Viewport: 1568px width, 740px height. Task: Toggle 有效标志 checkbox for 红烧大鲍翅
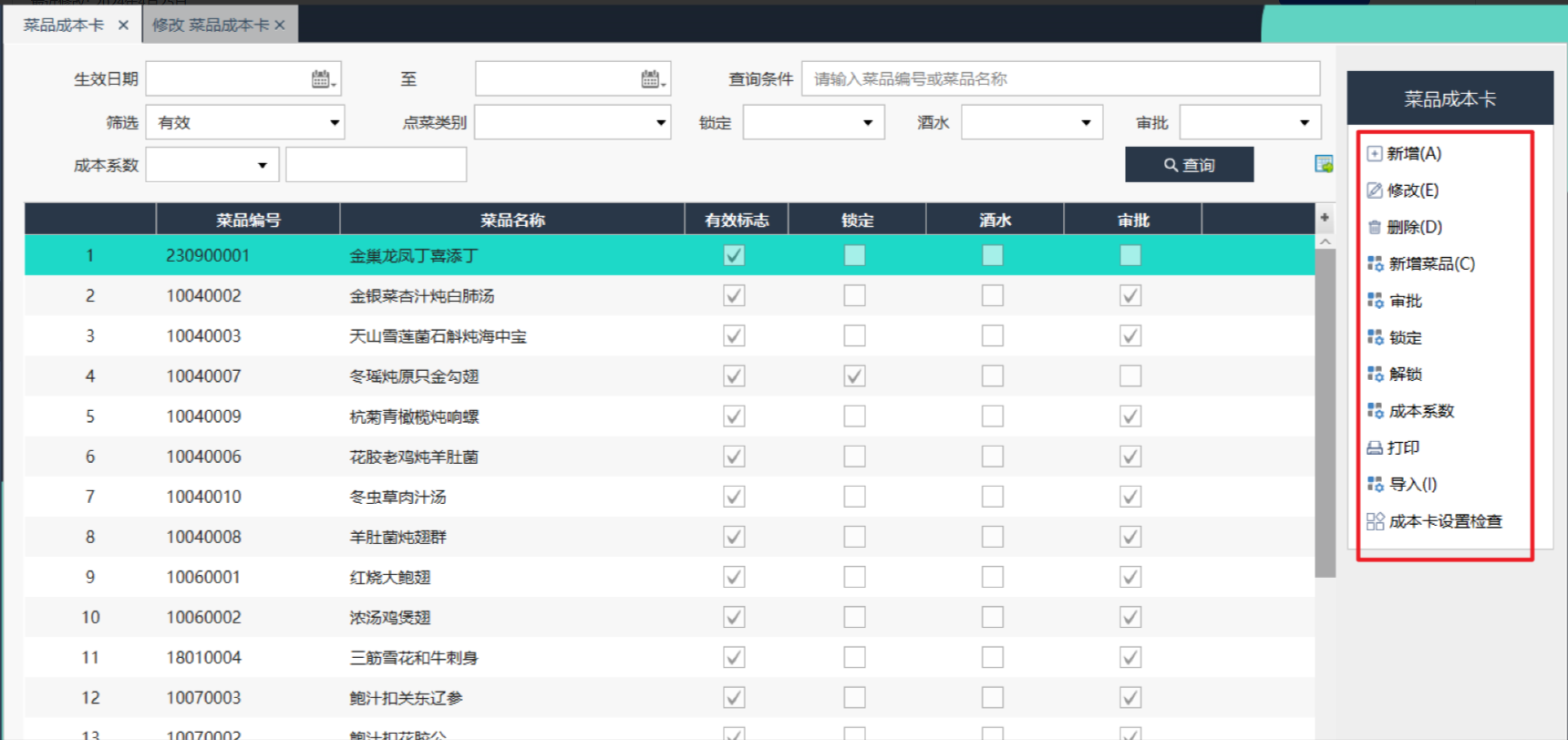734,577
